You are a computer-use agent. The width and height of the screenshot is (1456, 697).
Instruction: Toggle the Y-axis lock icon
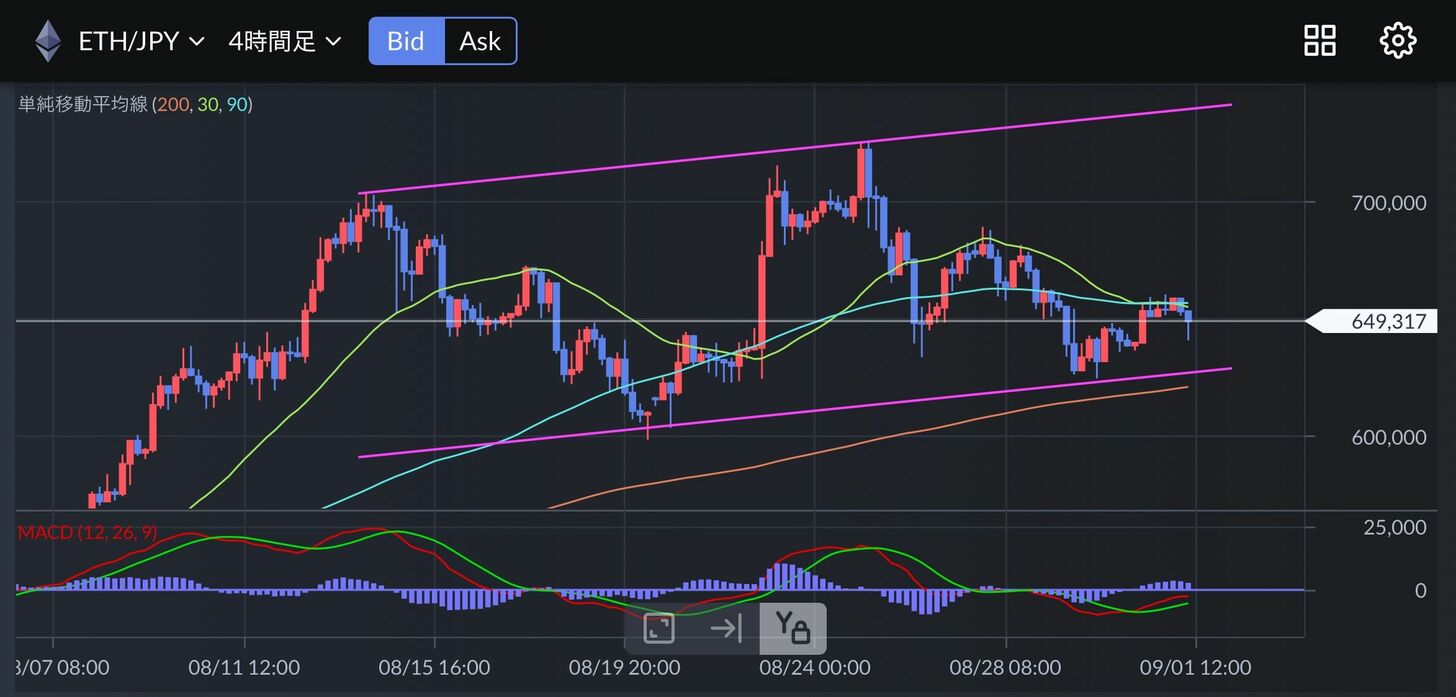click(792, 629)
